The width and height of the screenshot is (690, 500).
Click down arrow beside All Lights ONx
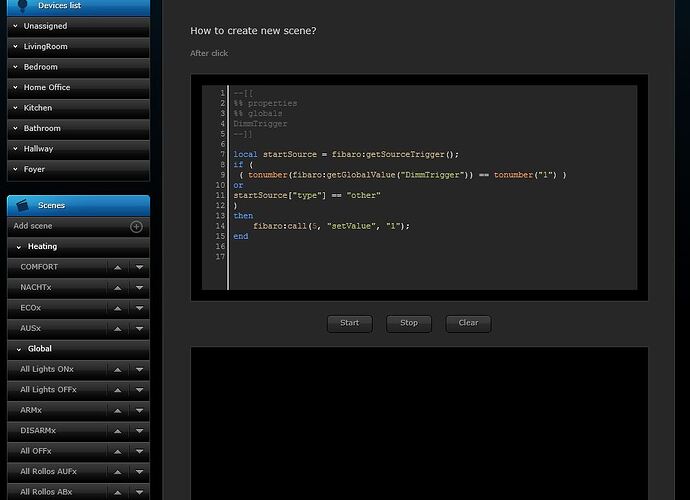[140, 370]
